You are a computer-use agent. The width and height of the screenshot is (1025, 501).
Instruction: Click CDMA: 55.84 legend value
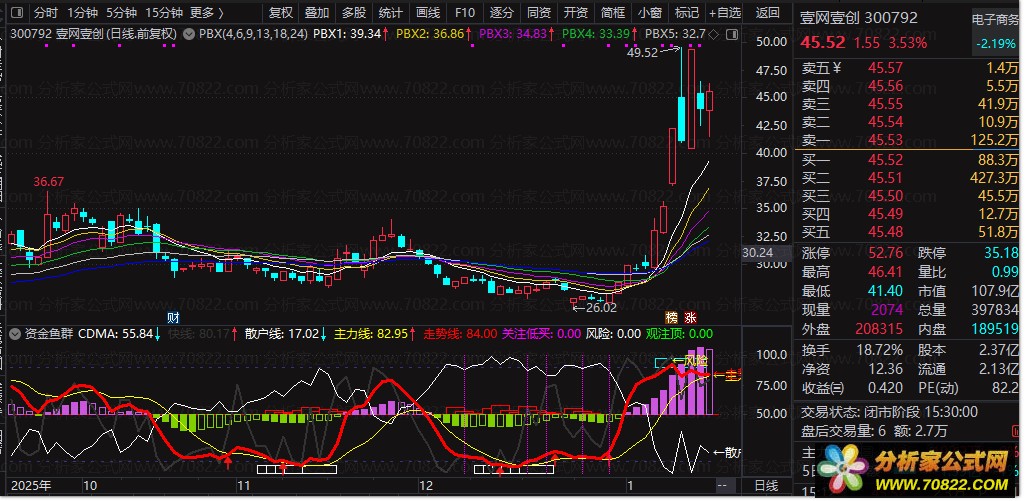115,334
